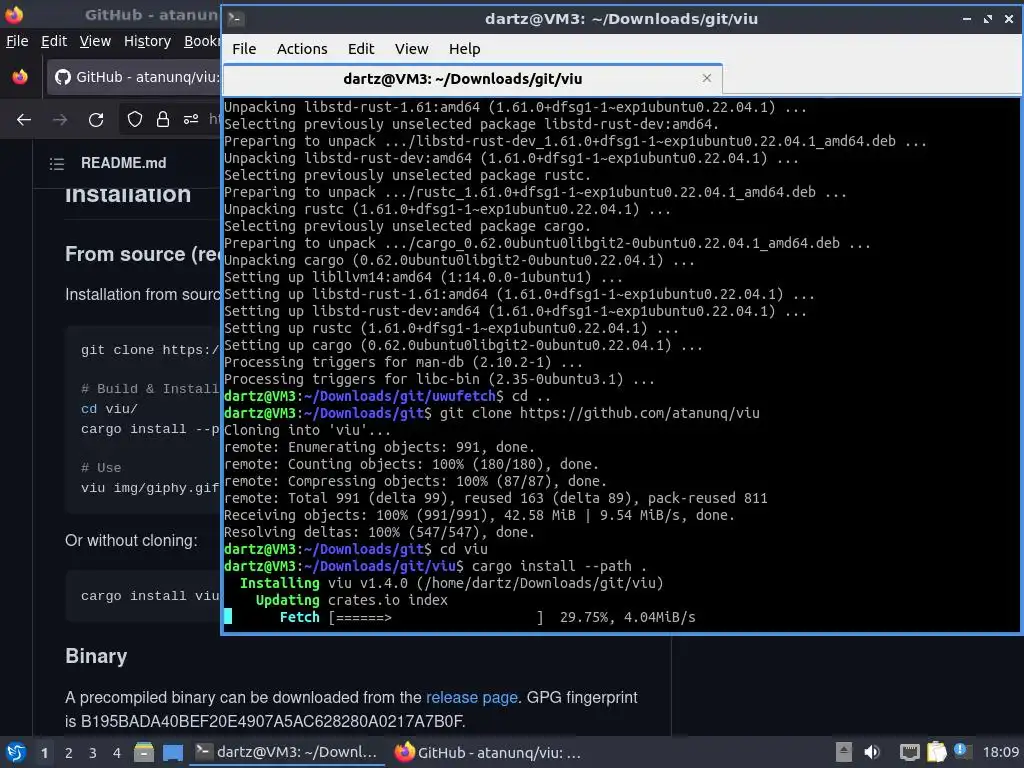Click the 'Updating crates.io index' line
The height and width of the screenshot is (768, 1024).
[x=351, y=600]
